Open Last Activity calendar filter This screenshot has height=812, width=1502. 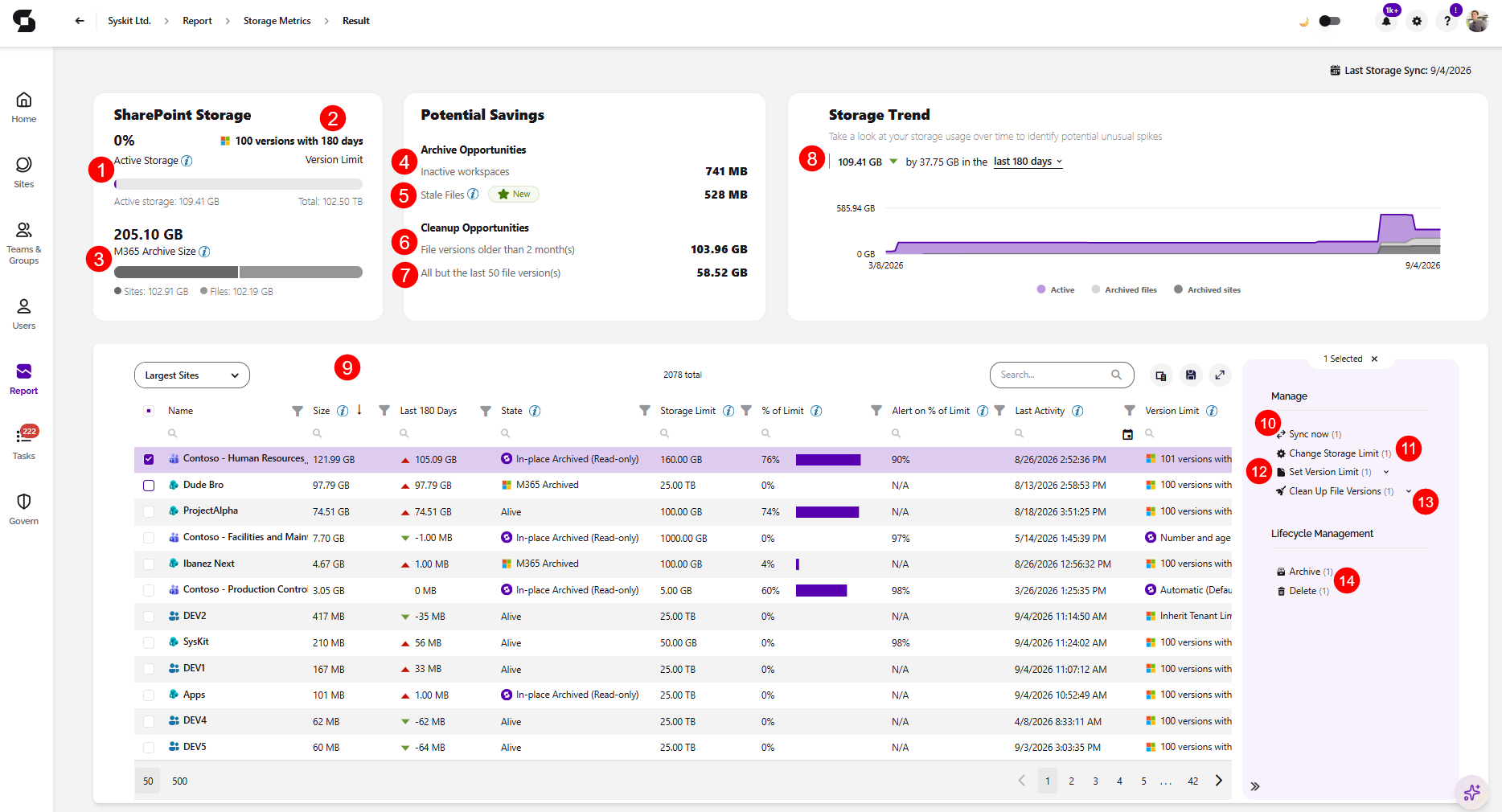click(x=1127, y=434)
